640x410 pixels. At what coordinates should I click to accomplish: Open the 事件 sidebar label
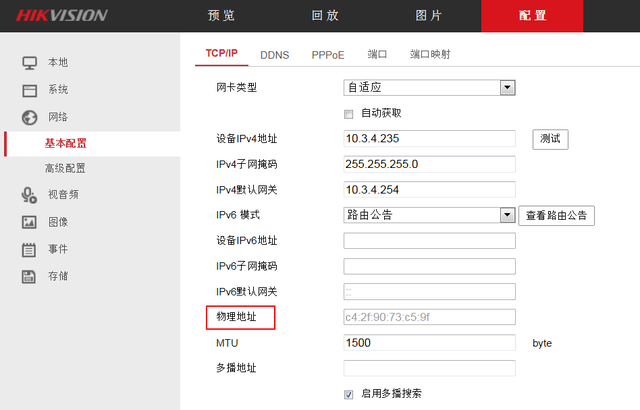(x=58, y=249)
